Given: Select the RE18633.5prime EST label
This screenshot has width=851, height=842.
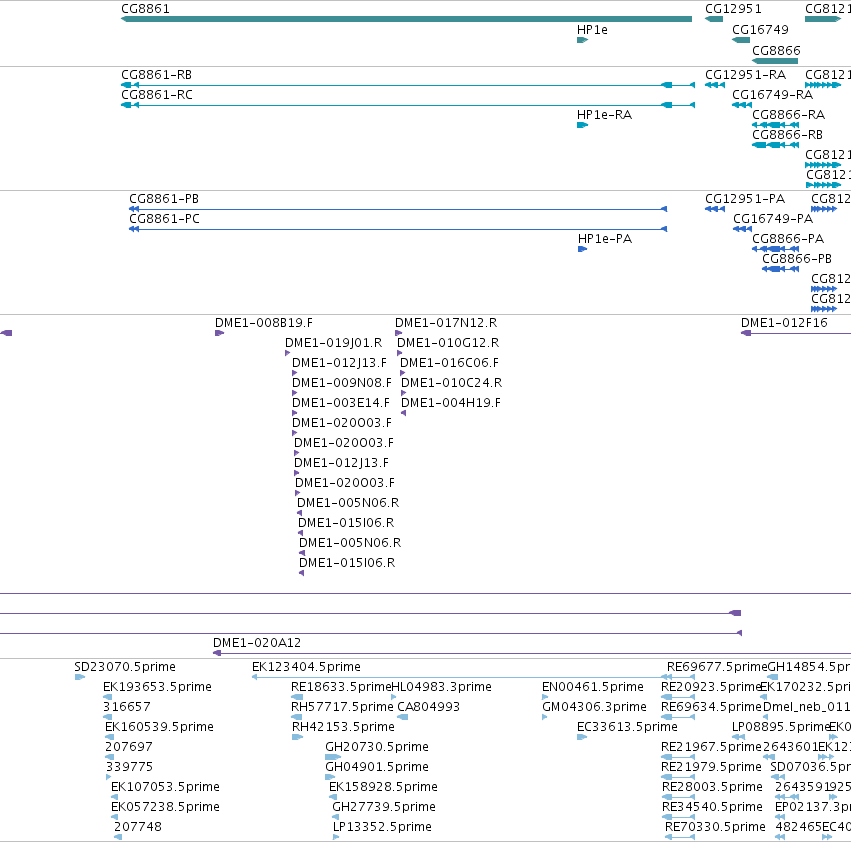Looking at the screenshot, I should (x=341, y=687).
